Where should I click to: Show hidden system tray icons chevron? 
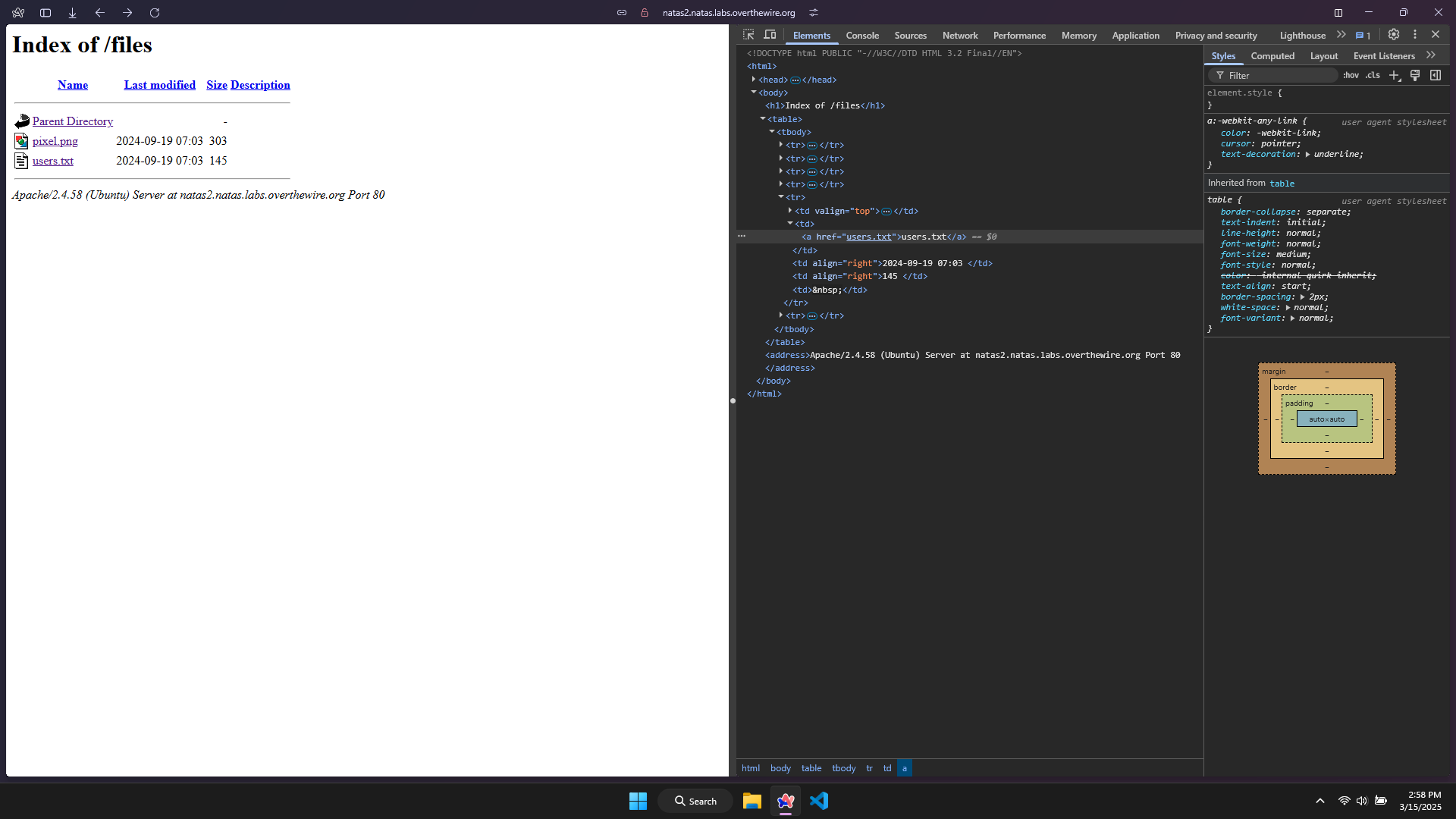pos(1319,801)
